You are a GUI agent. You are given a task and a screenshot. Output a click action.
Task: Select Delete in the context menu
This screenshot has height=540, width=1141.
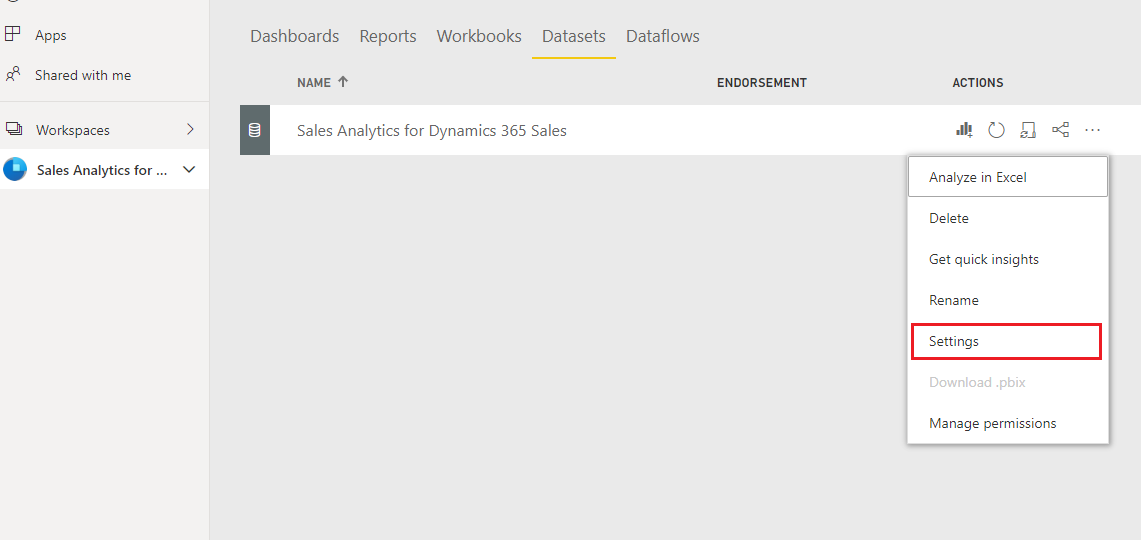(x=1008, y=218)
